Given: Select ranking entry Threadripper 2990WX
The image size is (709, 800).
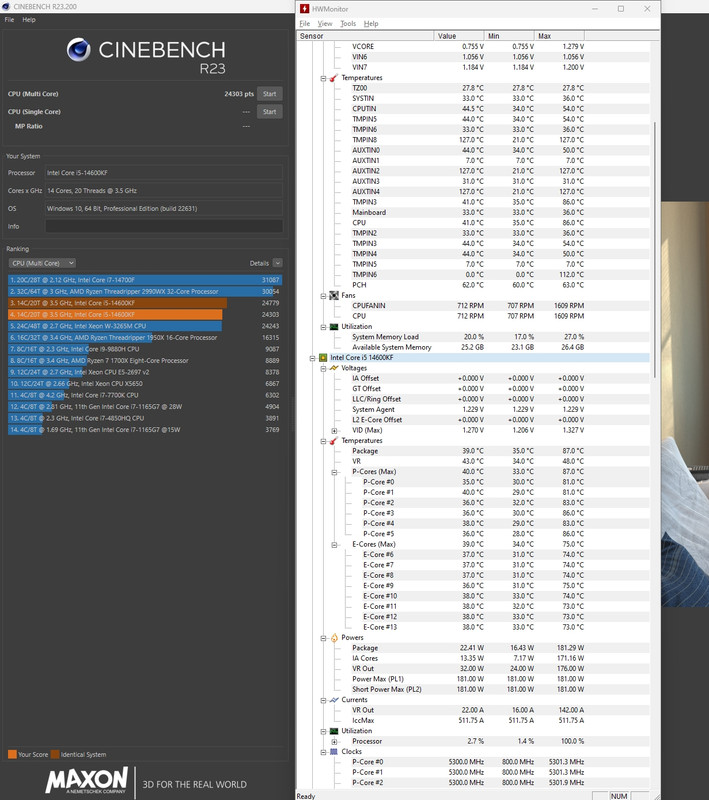Looking at the screenshot, I should 145,291.
